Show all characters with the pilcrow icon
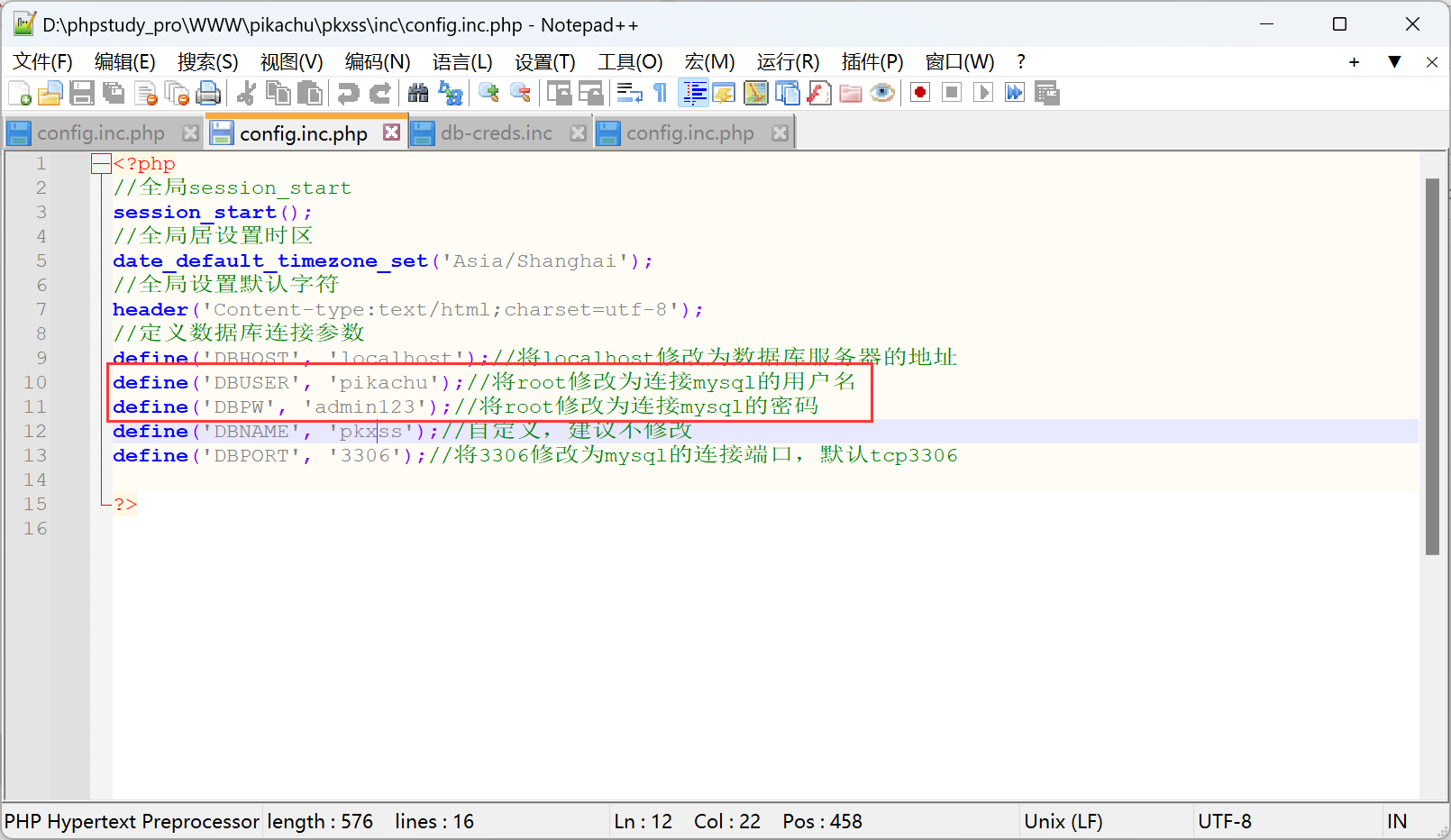Image resolution: width=1451 pixels, height=840 pixels. pyautogui.click(x=661, y=93)
